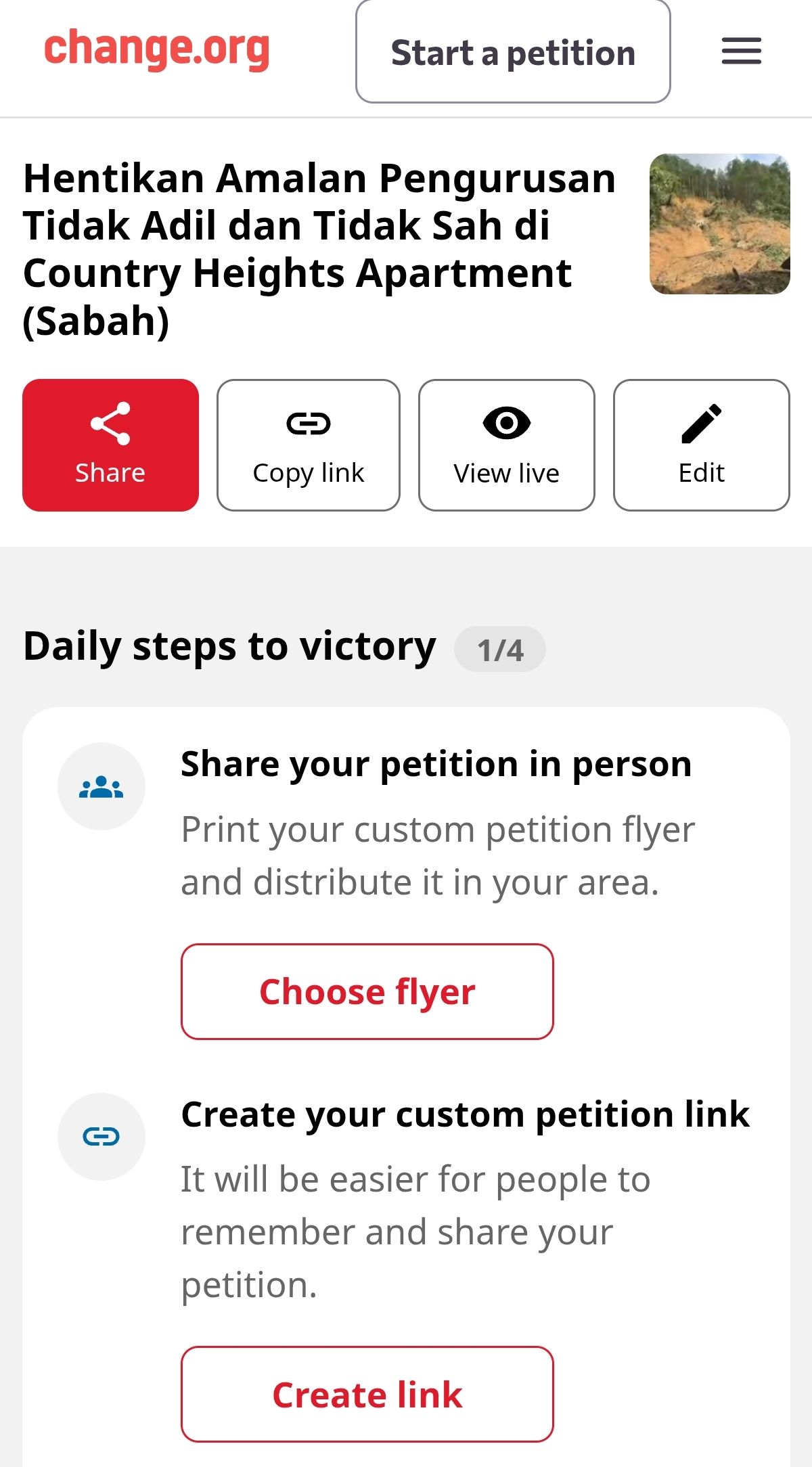
Task: Click the change.org logo
Action: (157, 49)
